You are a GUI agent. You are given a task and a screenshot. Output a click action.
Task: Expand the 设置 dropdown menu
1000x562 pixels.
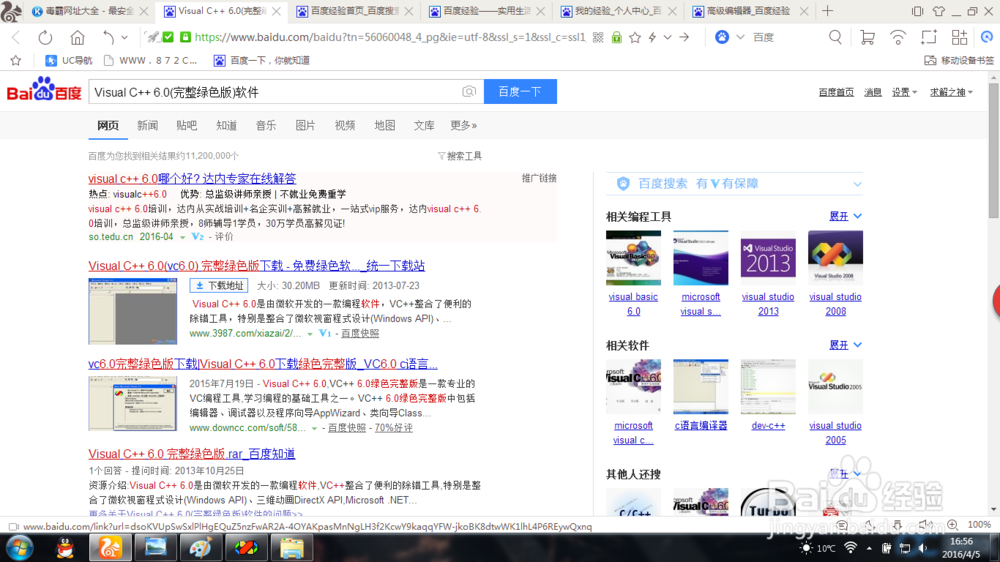pyautogui.click(x=904, y=92)
